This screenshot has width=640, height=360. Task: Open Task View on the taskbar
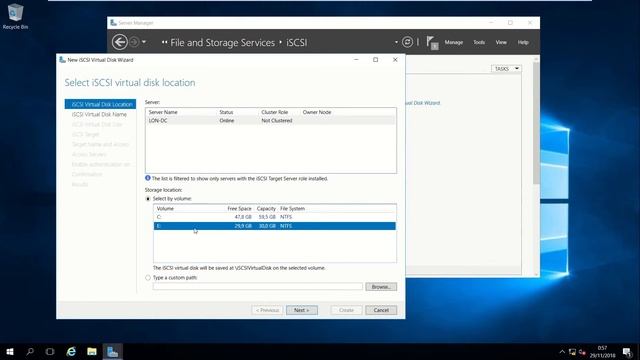pyautogui.click(x=50, y=351)
